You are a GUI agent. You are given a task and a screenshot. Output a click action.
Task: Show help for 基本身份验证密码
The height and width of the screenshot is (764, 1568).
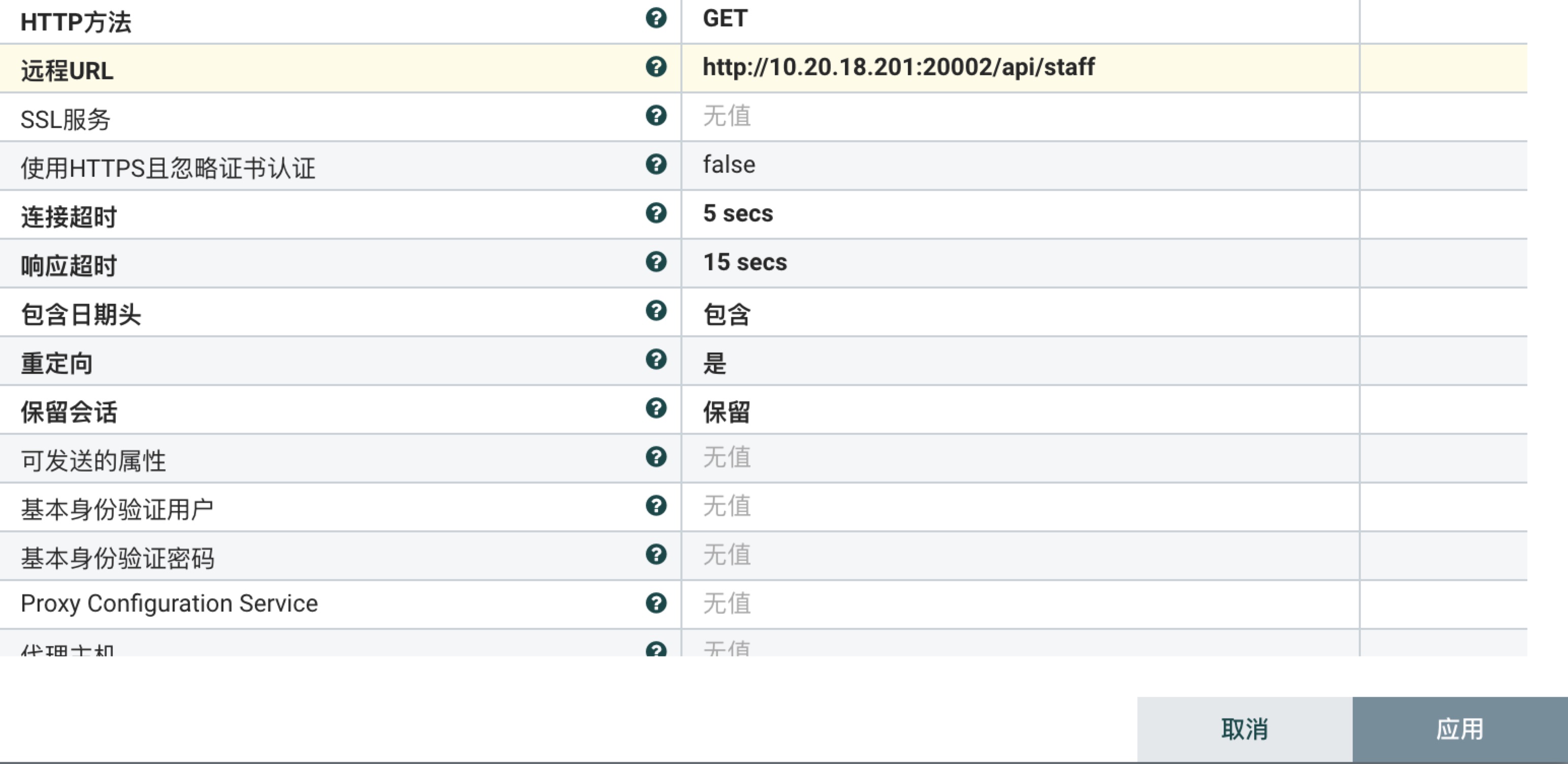[x=656, y=555]
